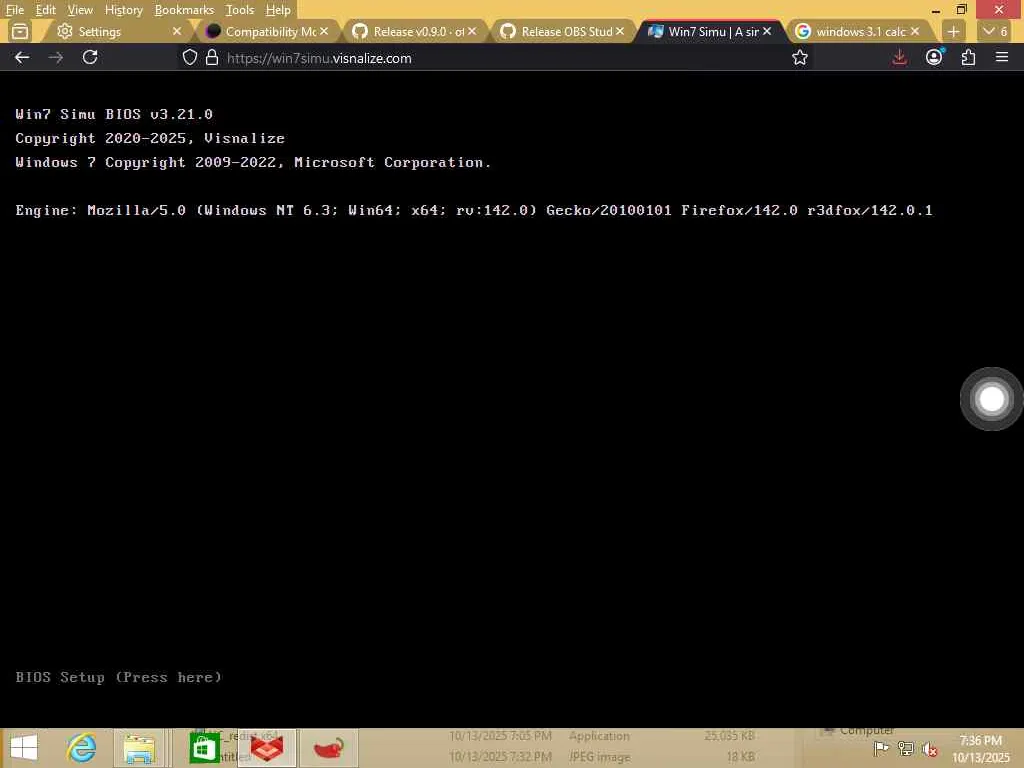Open the View menu
The height and width of the screenshot is (768, 1024).
pyautogui.click(x=80, y=10)
